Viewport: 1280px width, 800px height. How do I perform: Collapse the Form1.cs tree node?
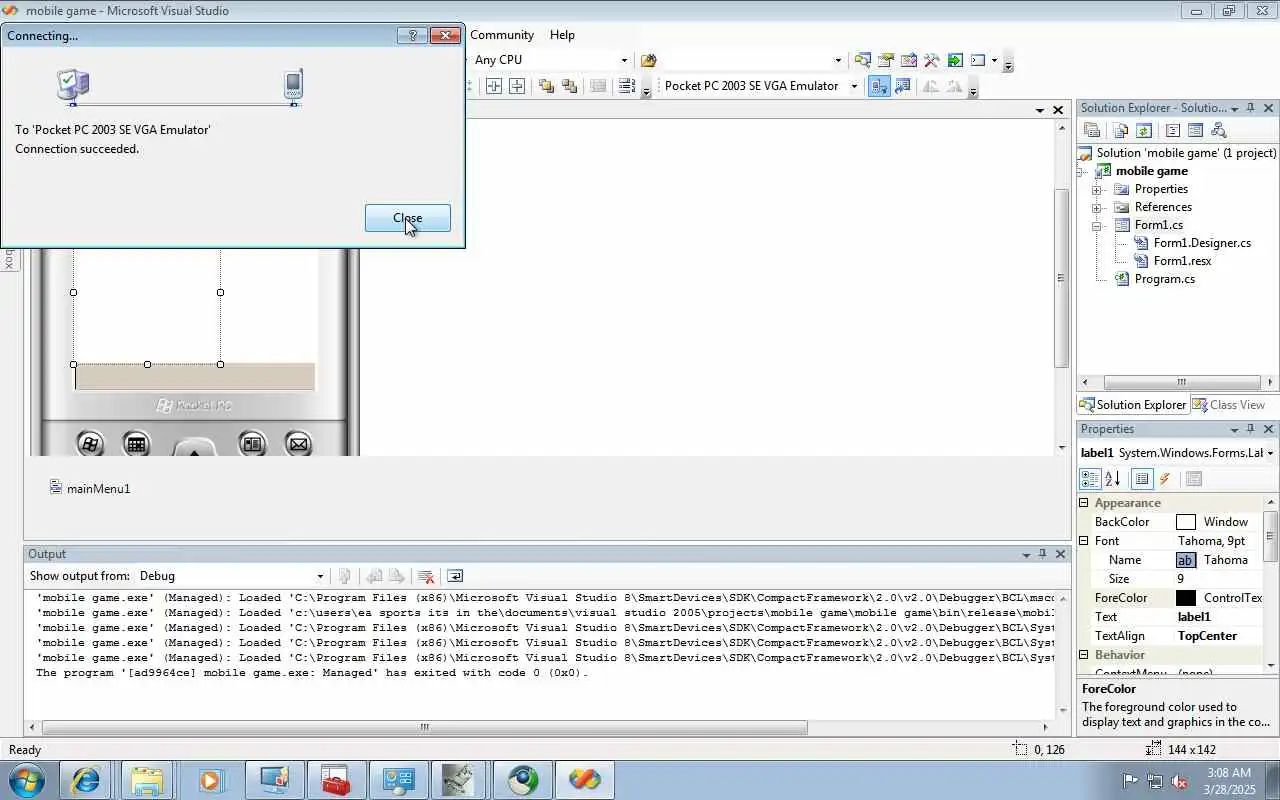(x=1097, y=225)
